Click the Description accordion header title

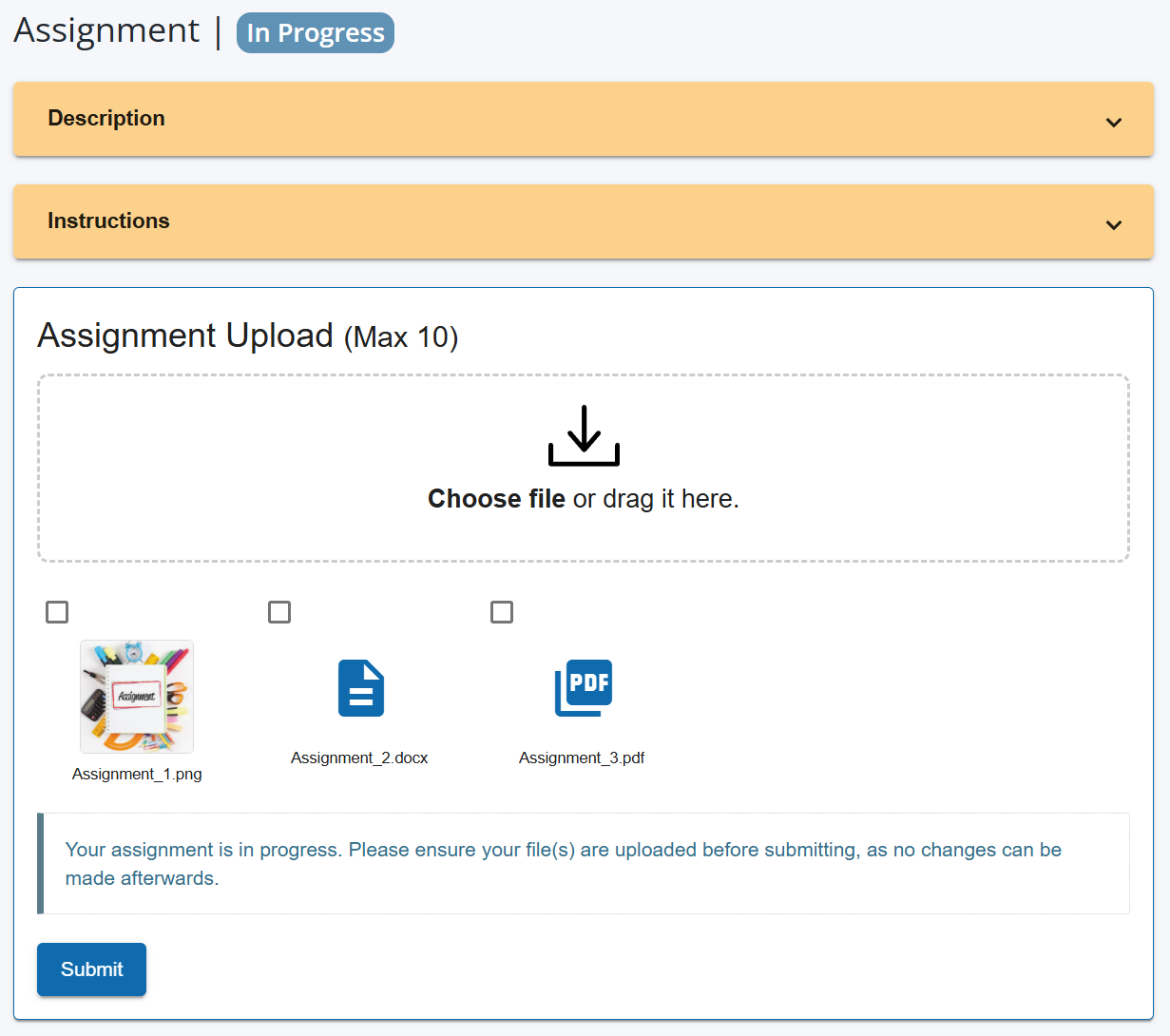[106, 118]
